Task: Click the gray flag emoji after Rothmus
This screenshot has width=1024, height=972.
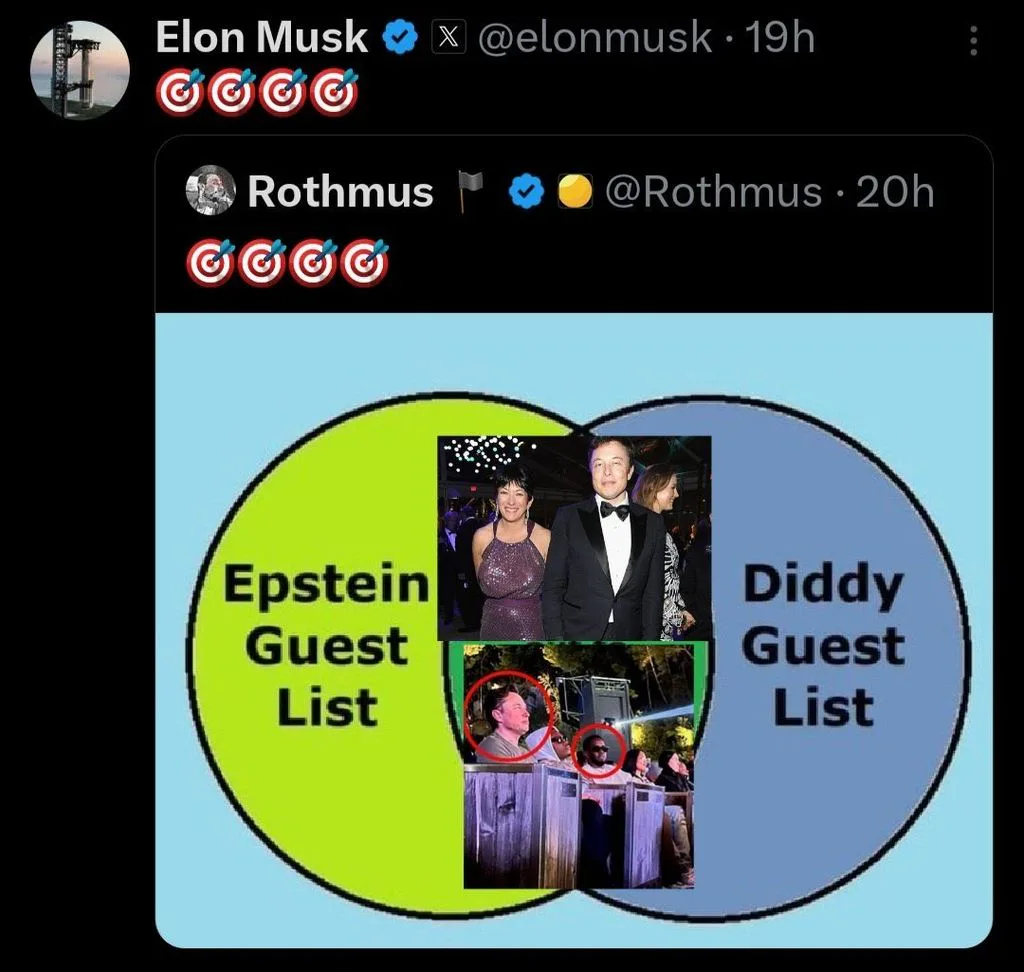Action: [x=469, y=191]
